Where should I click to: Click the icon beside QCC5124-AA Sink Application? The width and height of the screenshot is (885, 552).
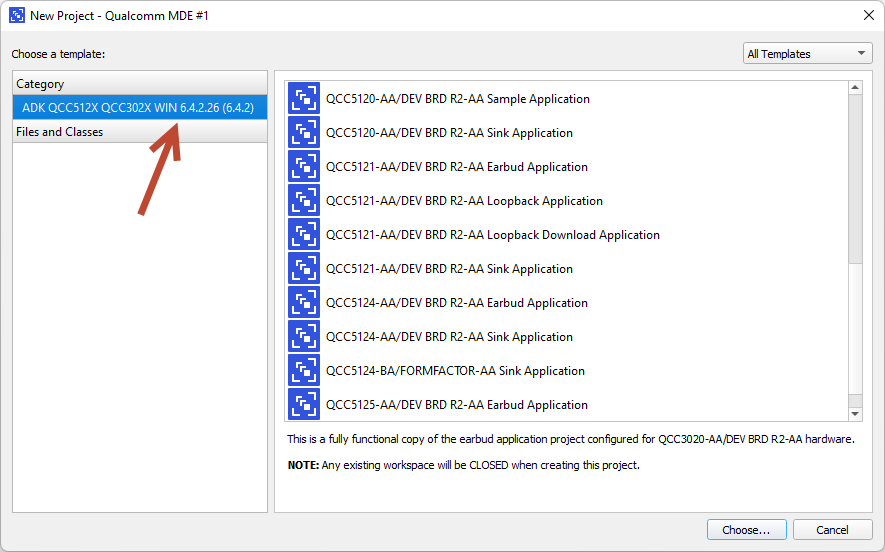click(x=304, y=336)
